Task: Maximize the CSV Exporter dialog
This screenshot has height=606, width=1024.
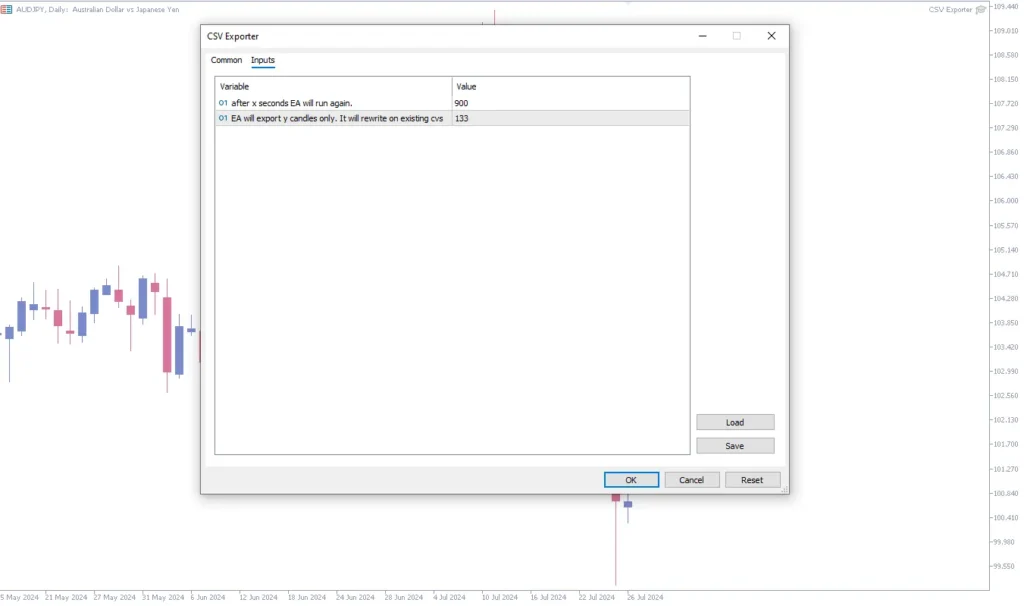Action: (x=737, y=36)
